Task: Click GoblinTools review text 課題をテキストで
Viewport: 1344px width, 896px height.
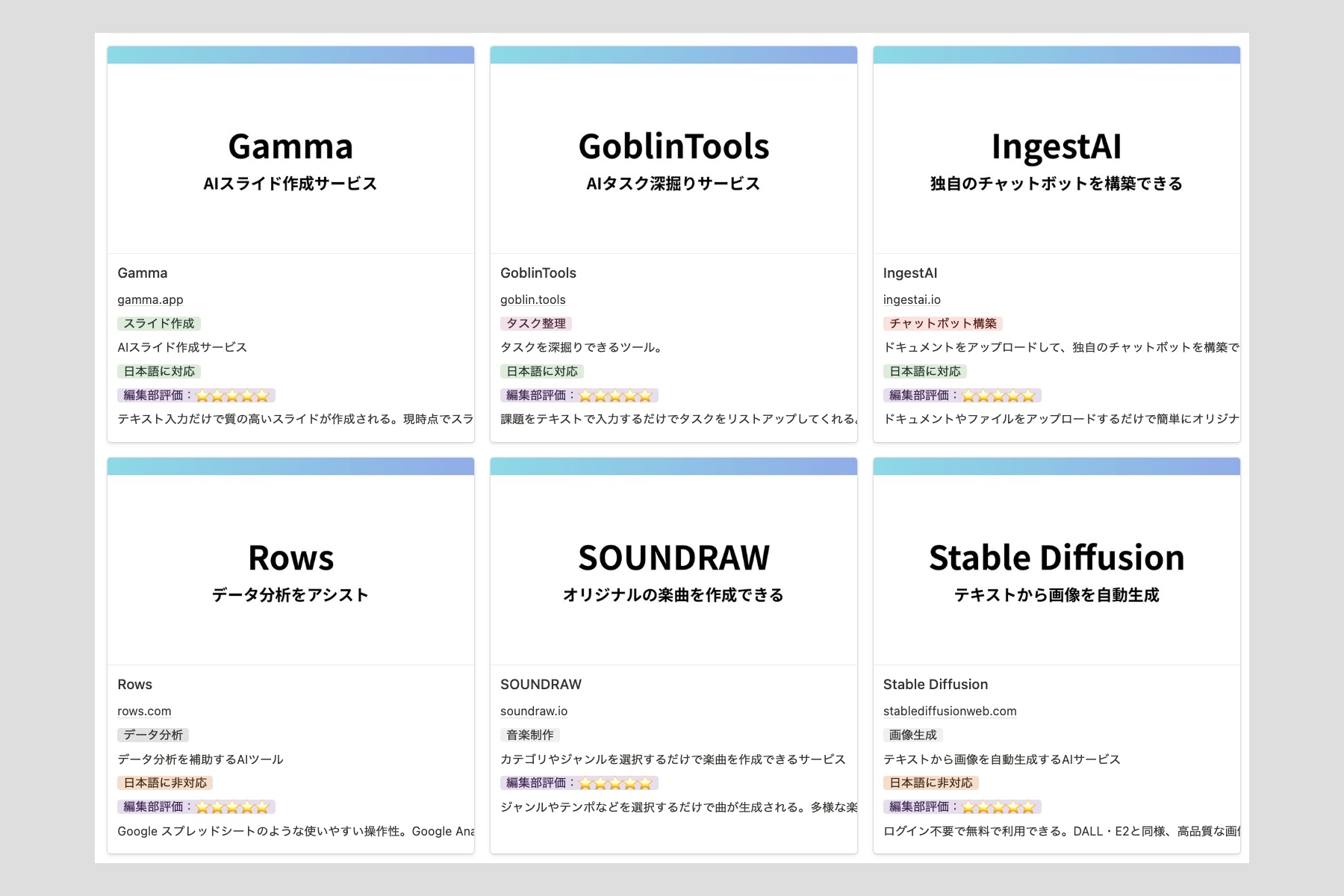Action: (678, 419)
